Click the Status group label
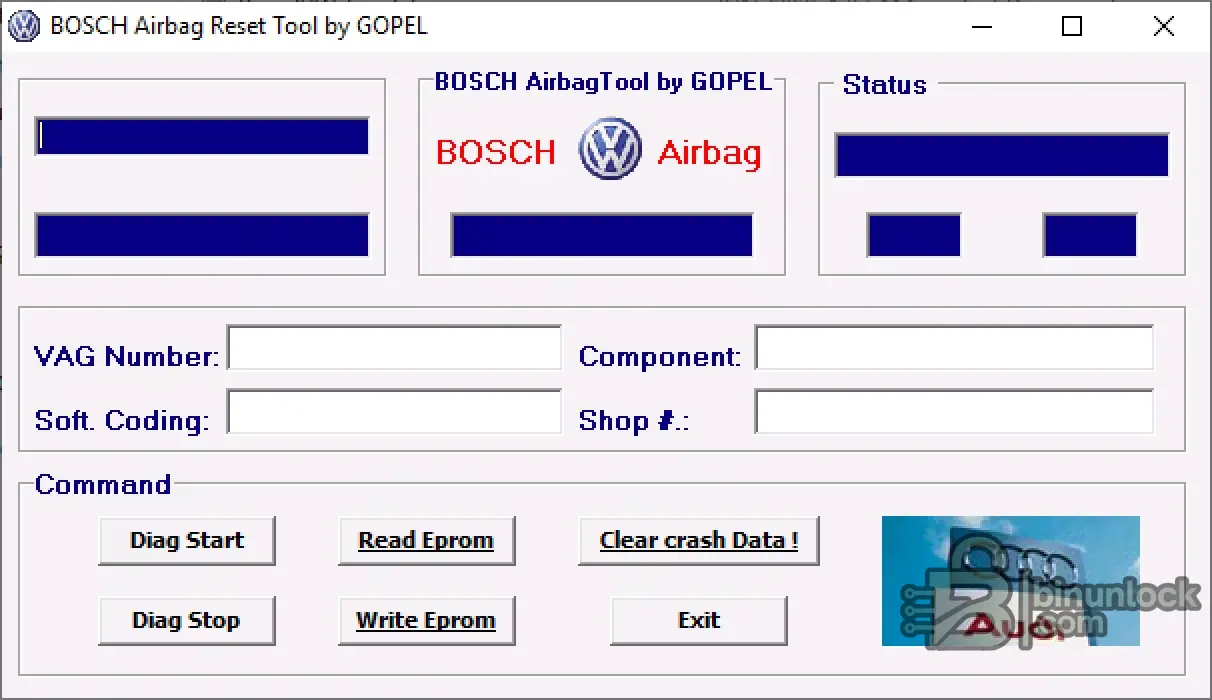 884,85
